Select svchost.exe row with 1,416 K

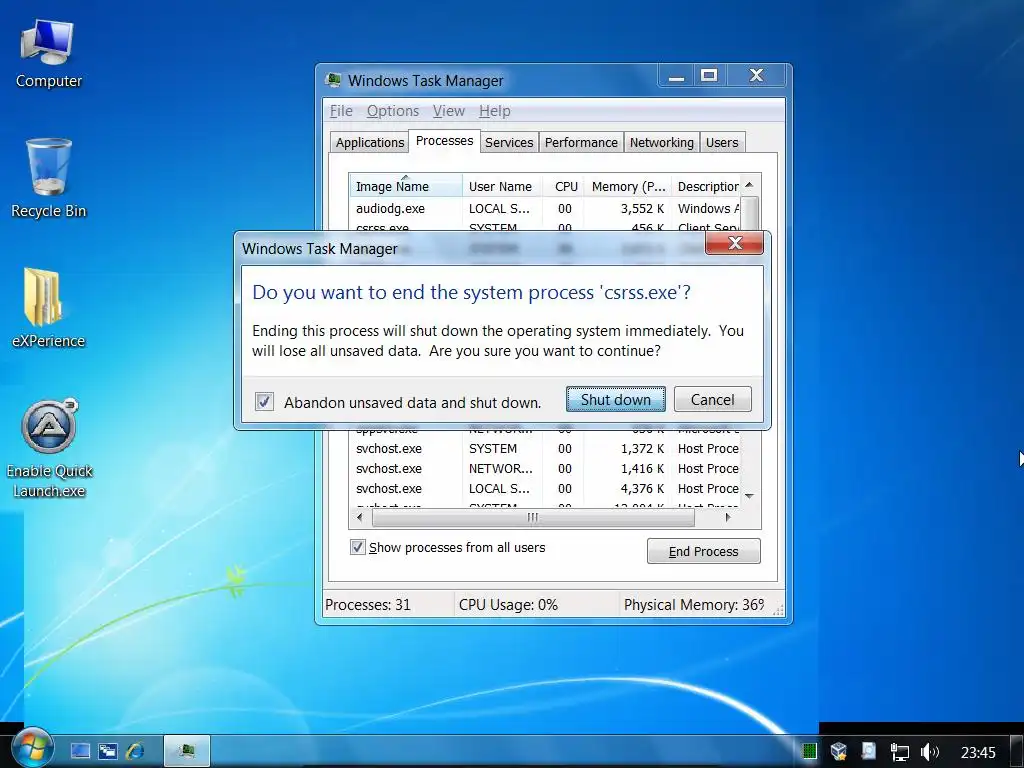545,468
